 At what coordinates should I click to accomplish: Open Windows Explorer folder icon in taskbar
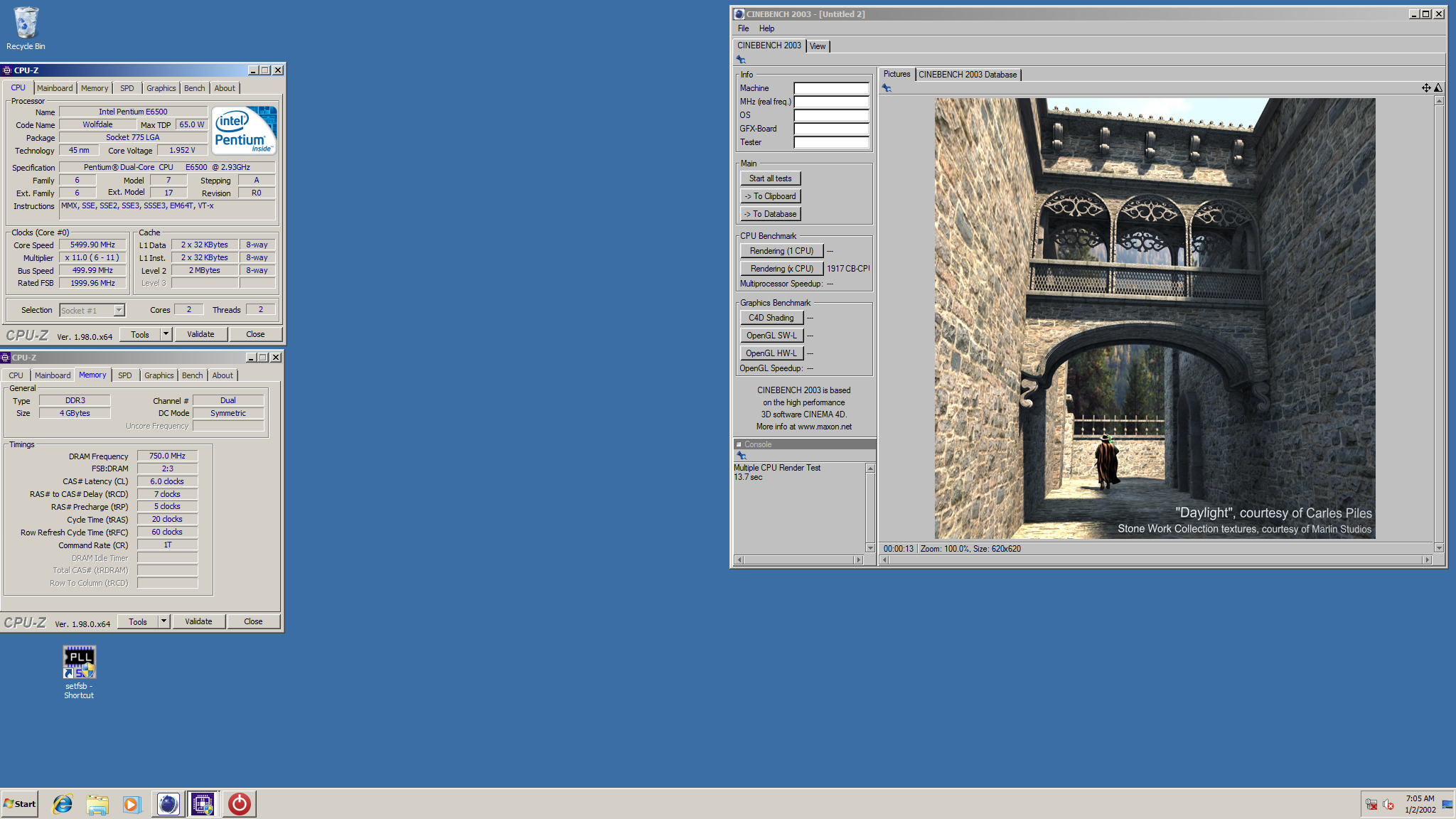pos(97,804)
